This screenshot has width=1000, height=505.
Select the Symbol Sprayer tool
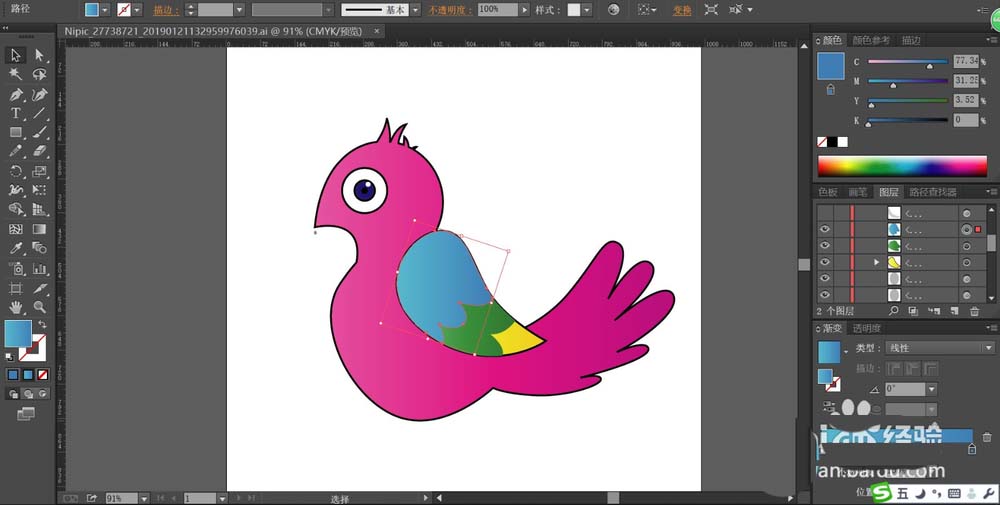(x=16, y=268)
